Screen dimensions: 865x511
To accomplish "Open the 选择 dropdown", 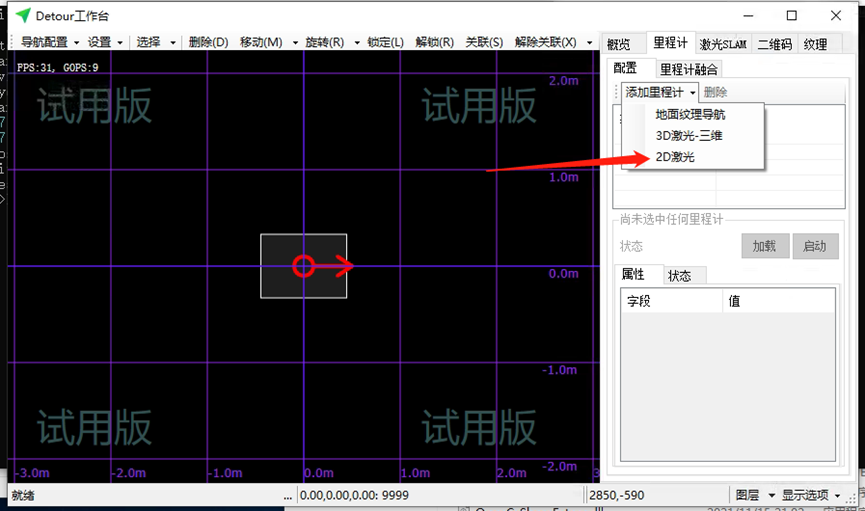I will 155,42.
